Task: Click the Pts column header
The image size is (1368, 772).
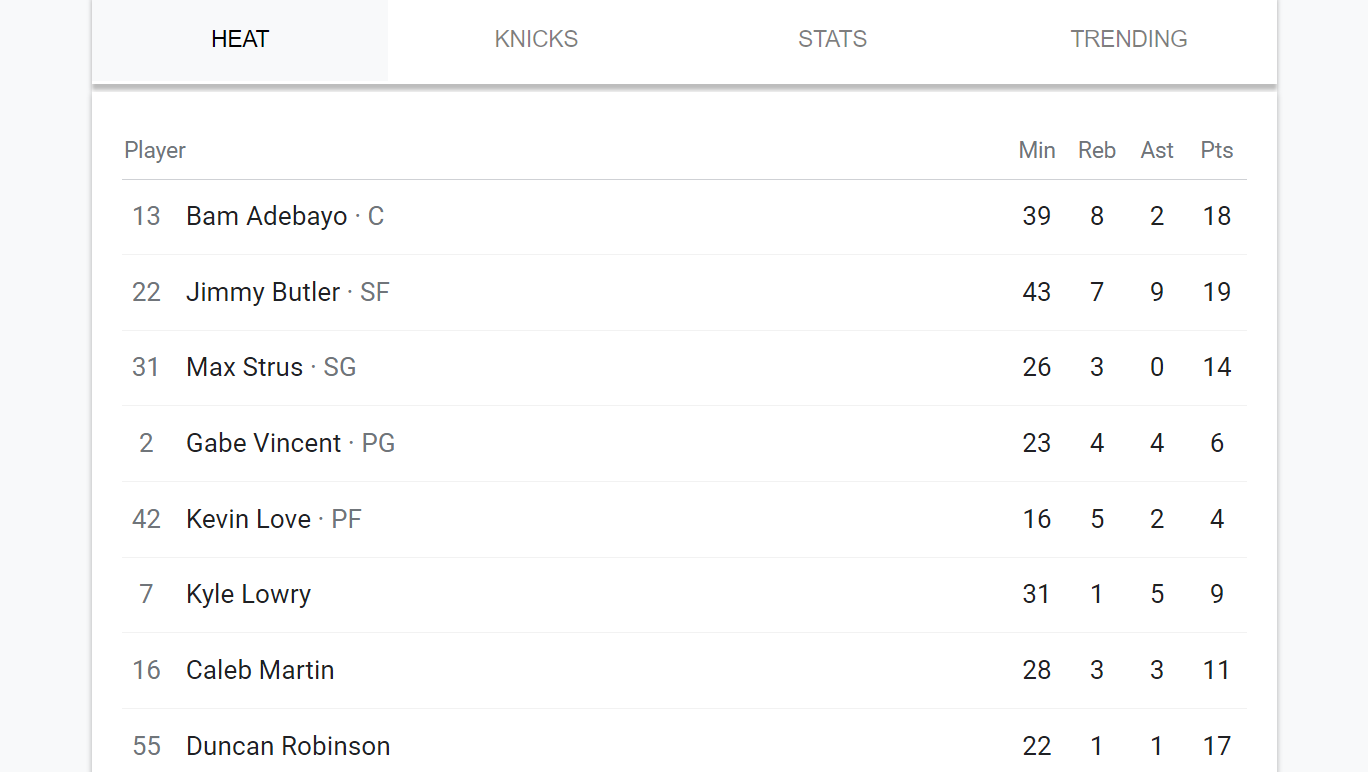Action: [x=1216, y=151]
